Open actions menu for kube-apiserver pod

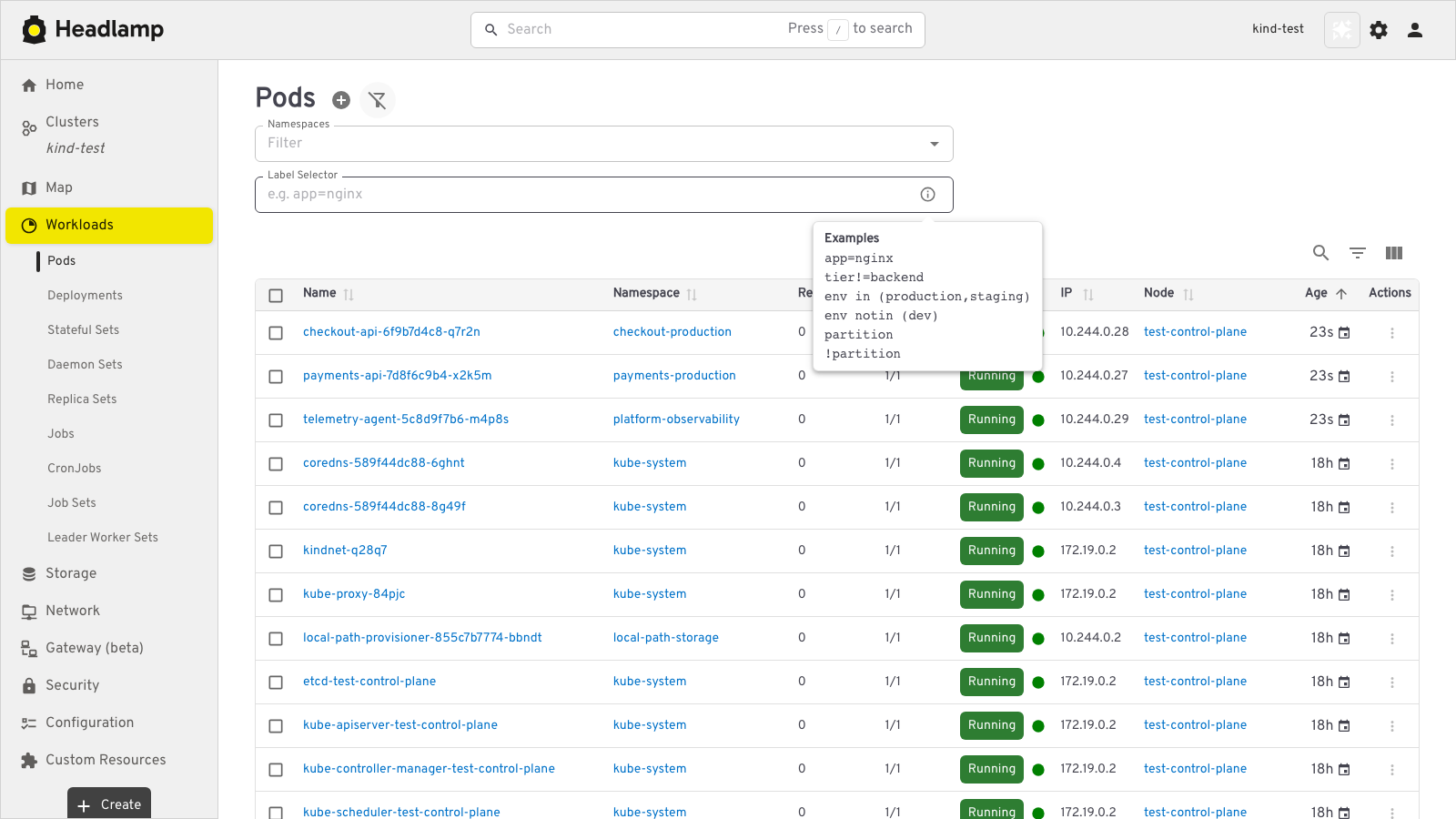tap(1392, 726)
